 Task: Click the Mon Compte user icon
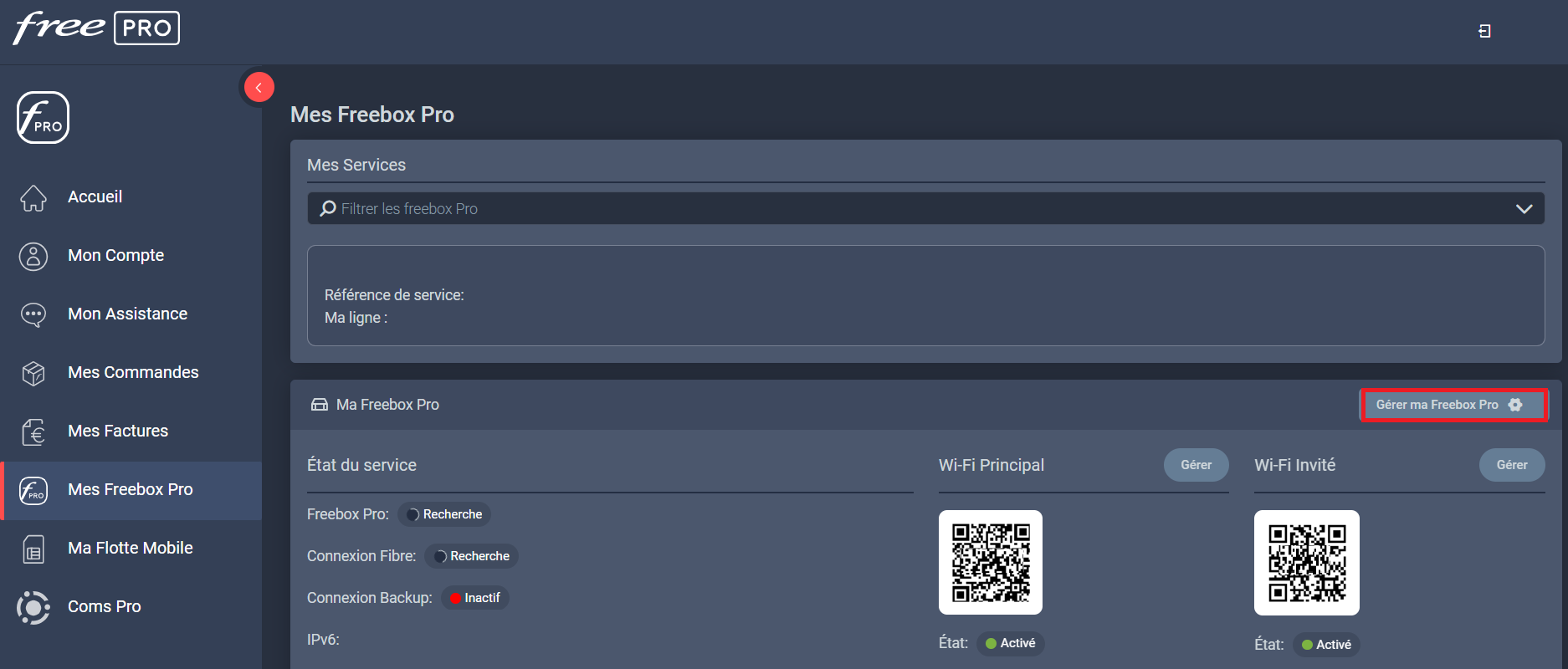click(33, 256)
